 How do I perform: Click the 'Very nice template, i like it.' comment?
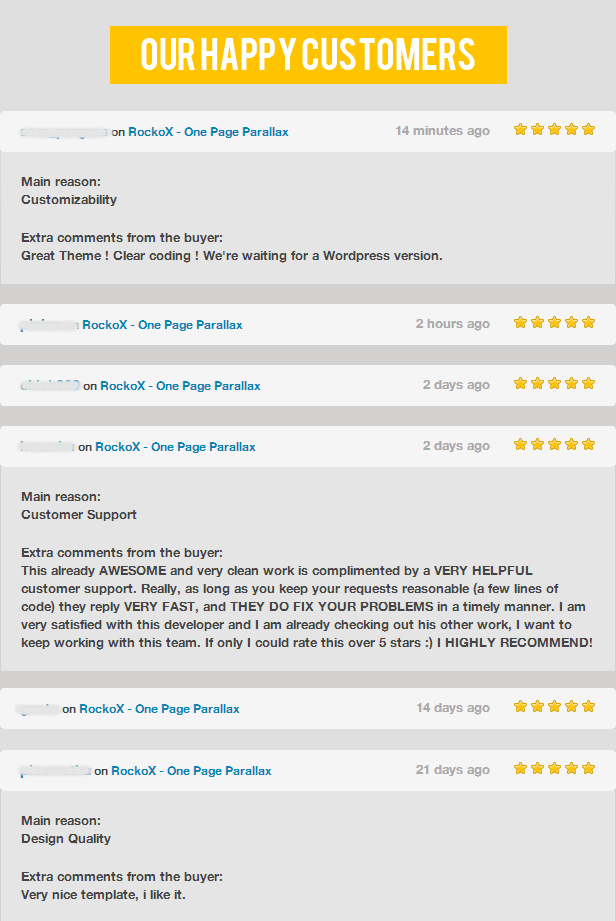click(x=103, y=895)
